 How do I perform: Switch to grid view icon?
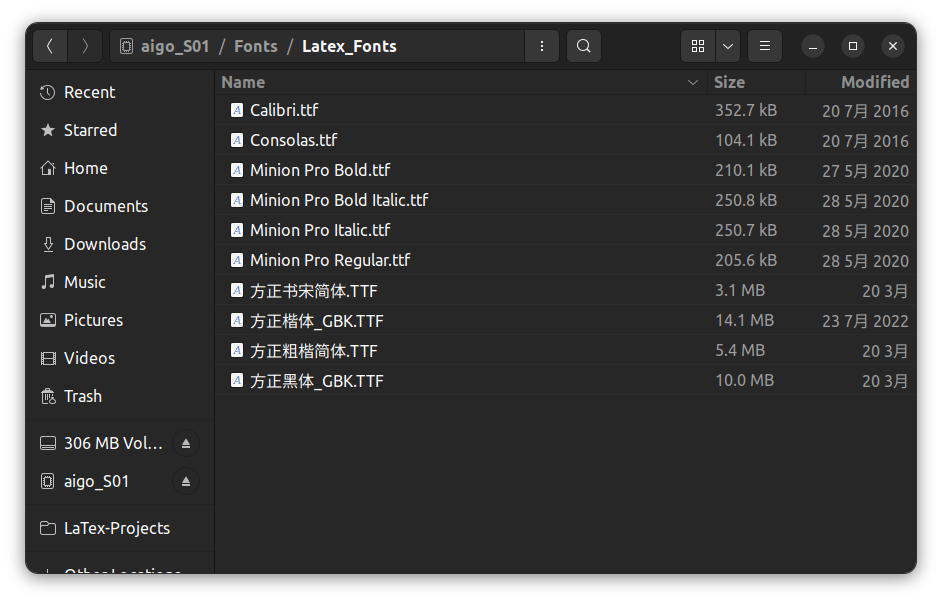(x=698, y=46)
